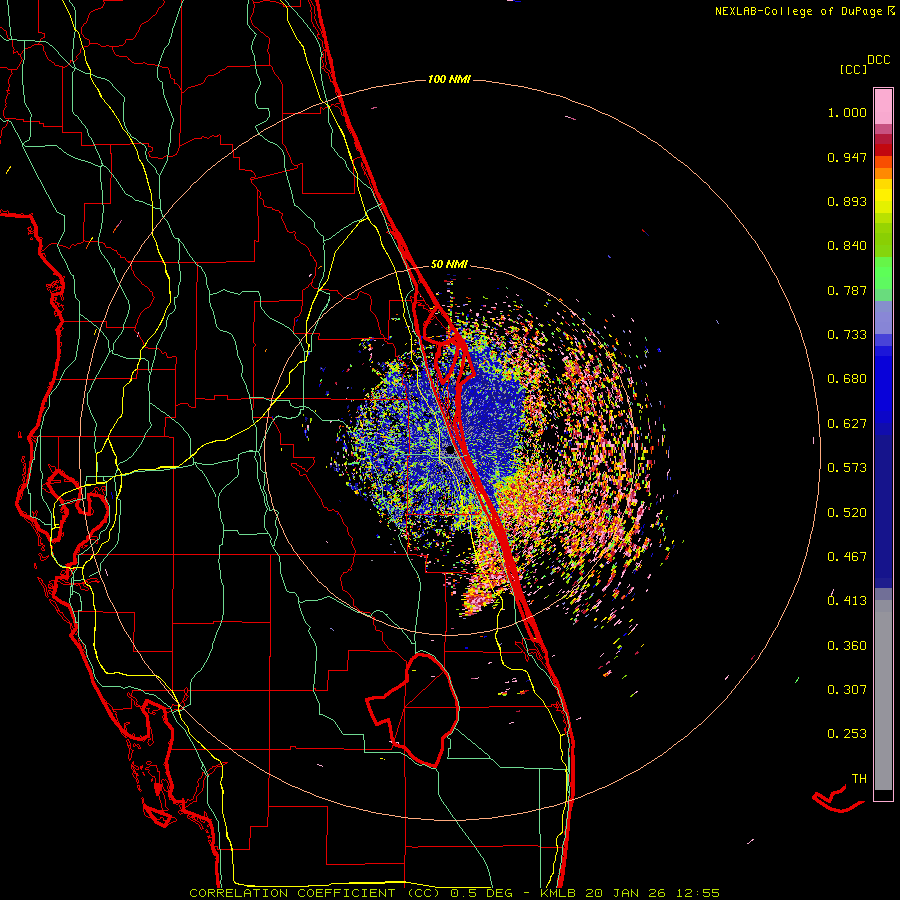Click the 1.000 scale value
The image size is (900, 900).
(847, 113)
